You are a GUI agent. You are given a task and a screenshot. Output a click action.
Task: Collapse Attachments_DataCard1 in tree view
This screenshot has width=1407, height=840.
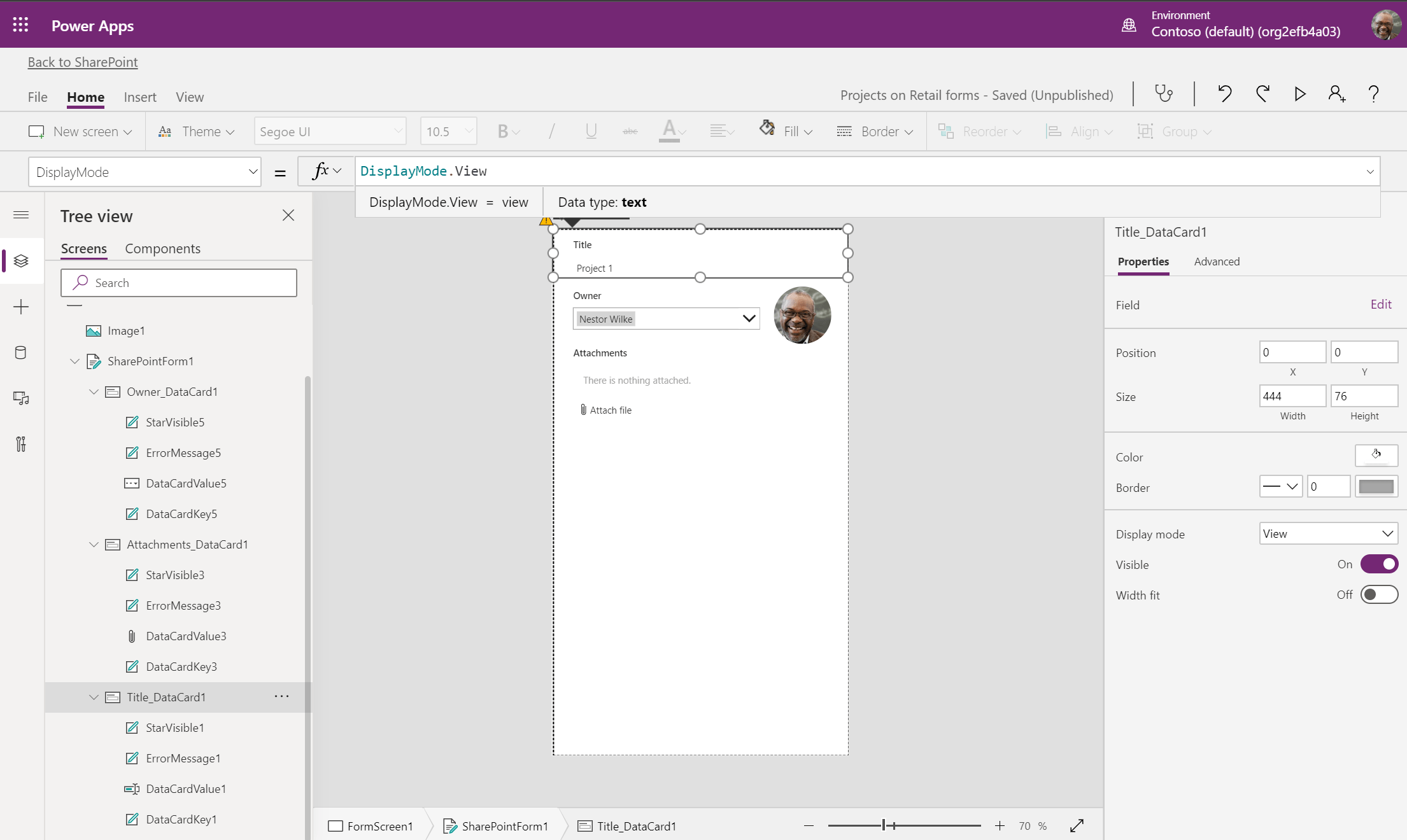click(x=94, y=545)
